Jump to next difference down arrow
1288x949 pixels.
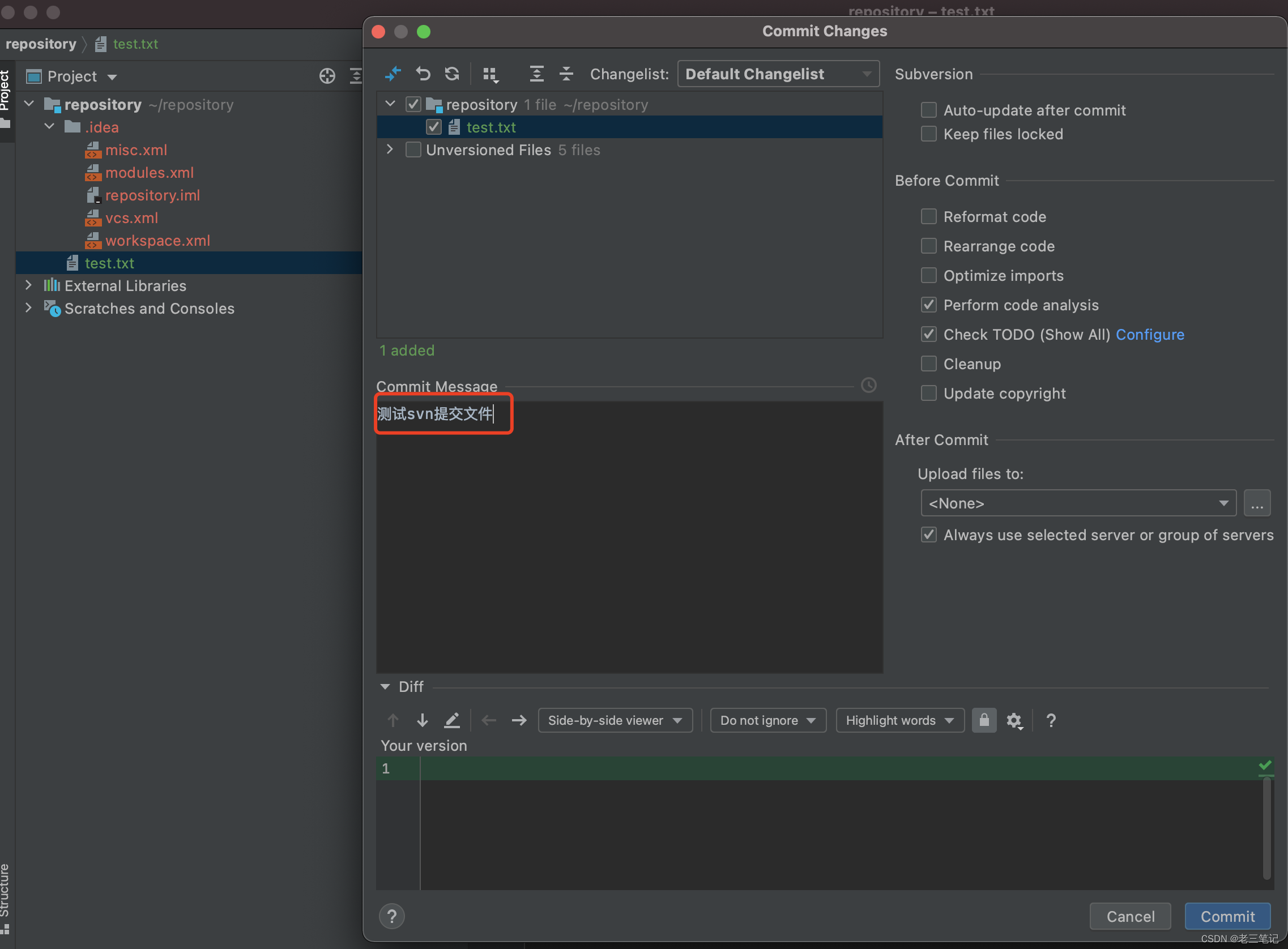tap(422, 720)
